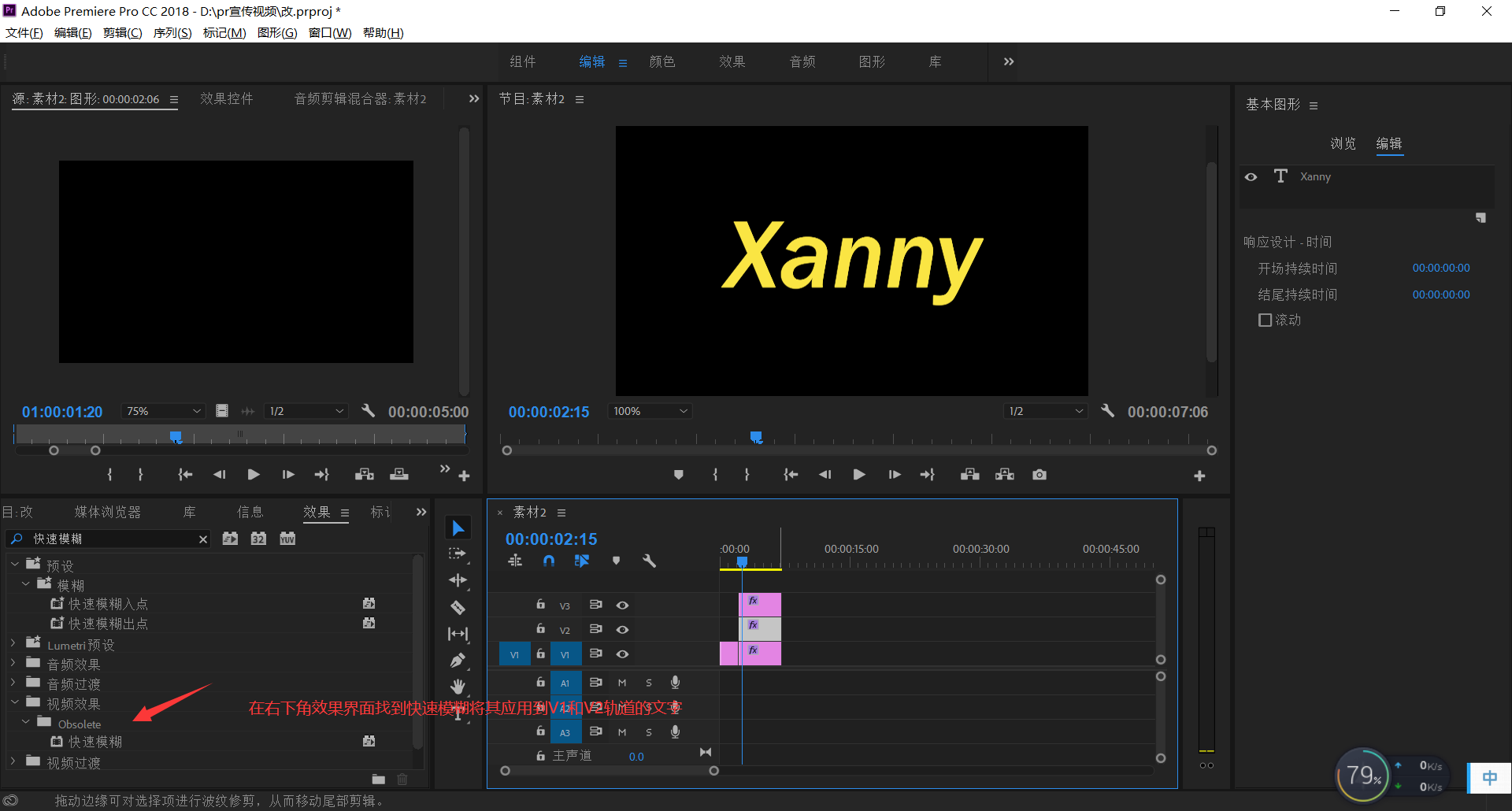Filter effects by YUV icon
The width and height of the screenshot is (1512, 811).
(287, 539)
